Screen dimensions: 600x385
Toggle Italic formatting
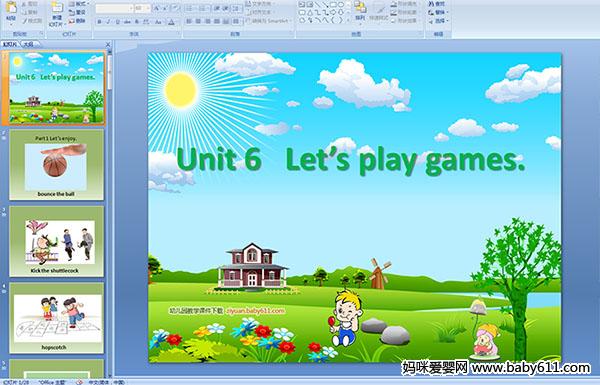coord(108,22)
